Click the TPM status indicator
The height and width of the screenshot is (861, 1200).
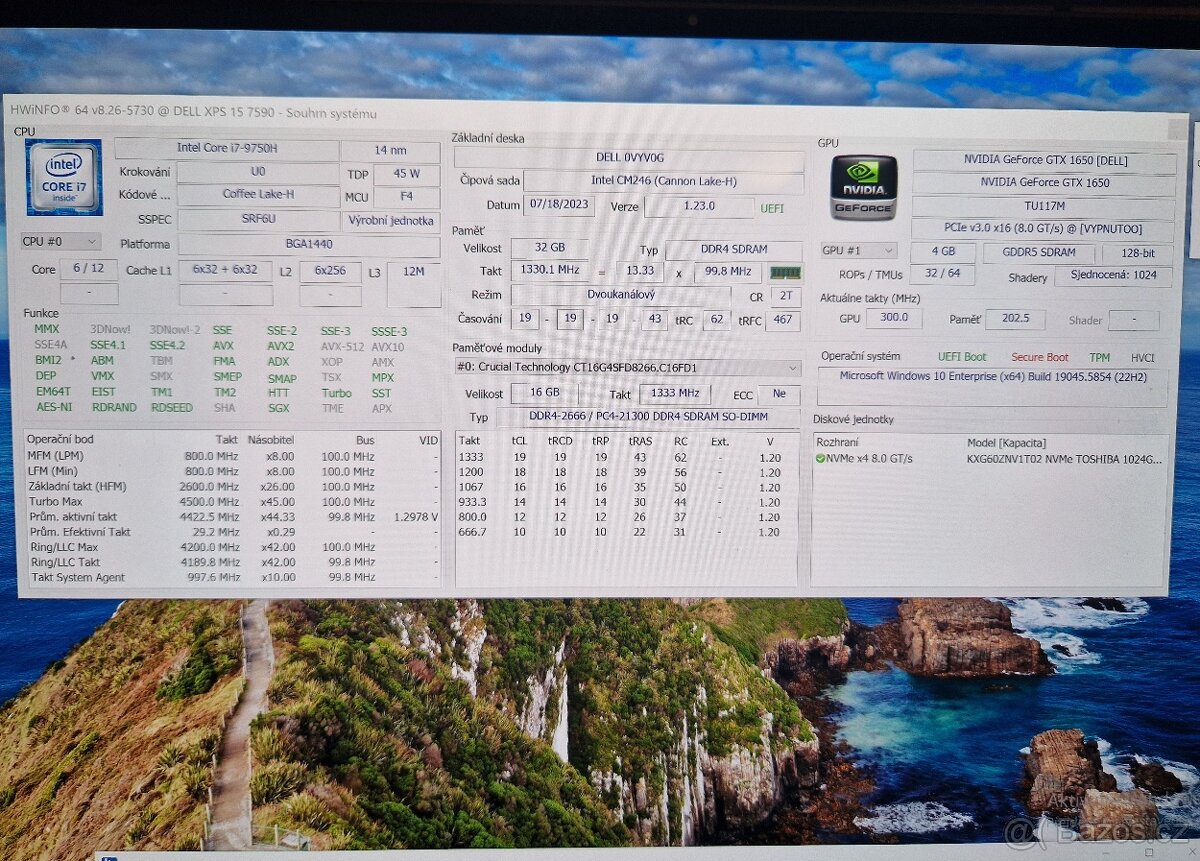click(x=1100, y=356)
